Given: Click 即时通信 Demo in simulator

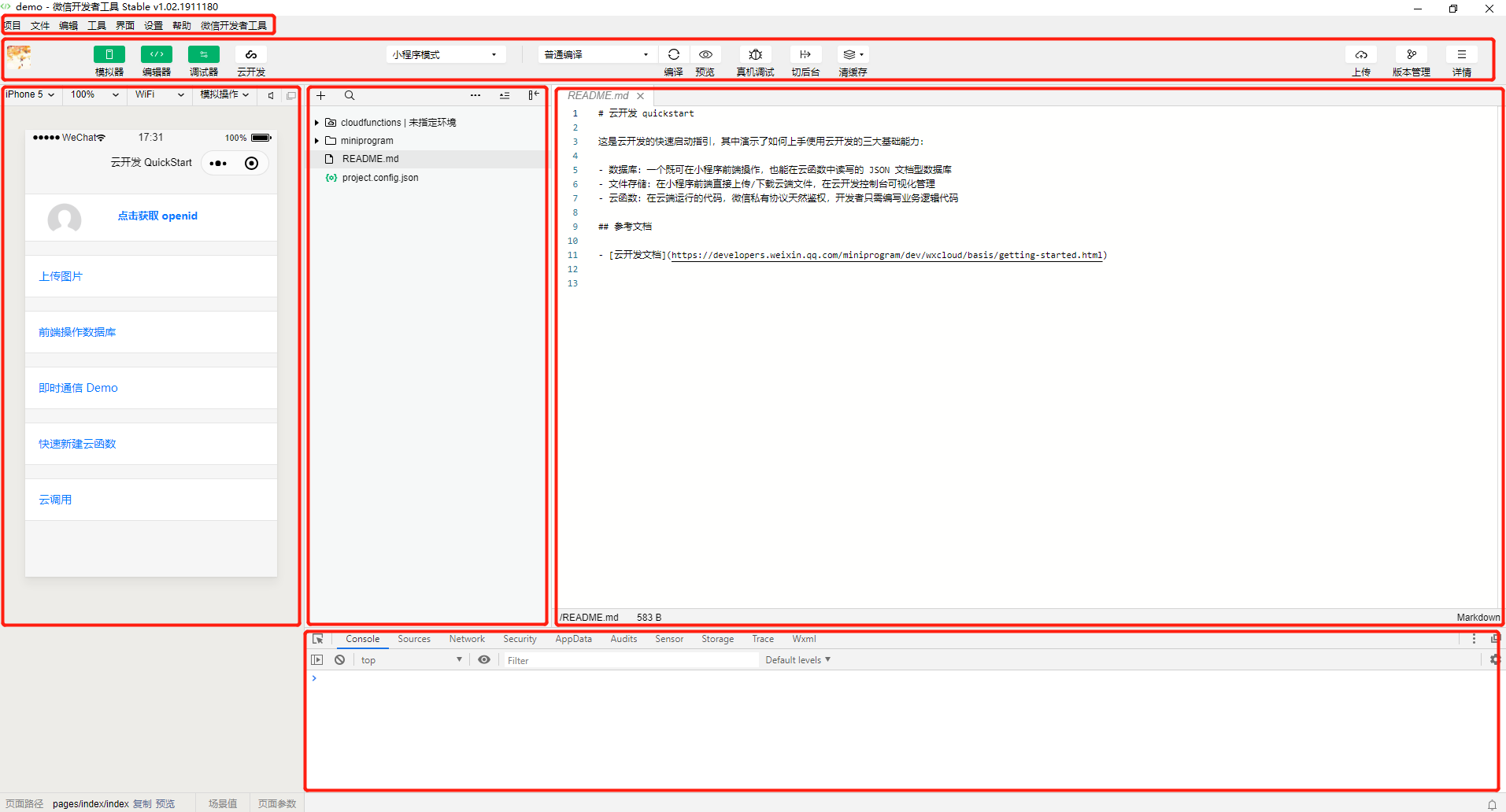Looking at the screenshot, I should click(x=78, y=388).
